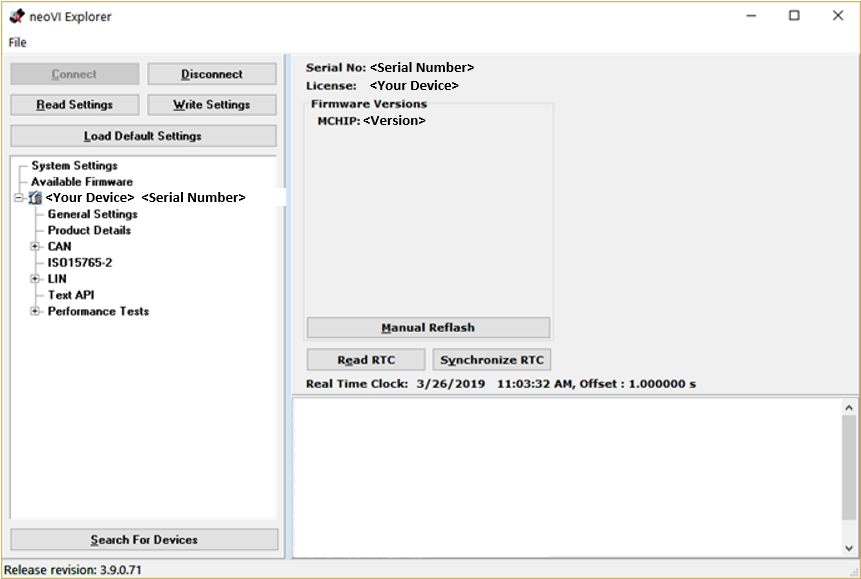Select Performance Tests tree item
This screenshot has width=861, height=579.
98,311
